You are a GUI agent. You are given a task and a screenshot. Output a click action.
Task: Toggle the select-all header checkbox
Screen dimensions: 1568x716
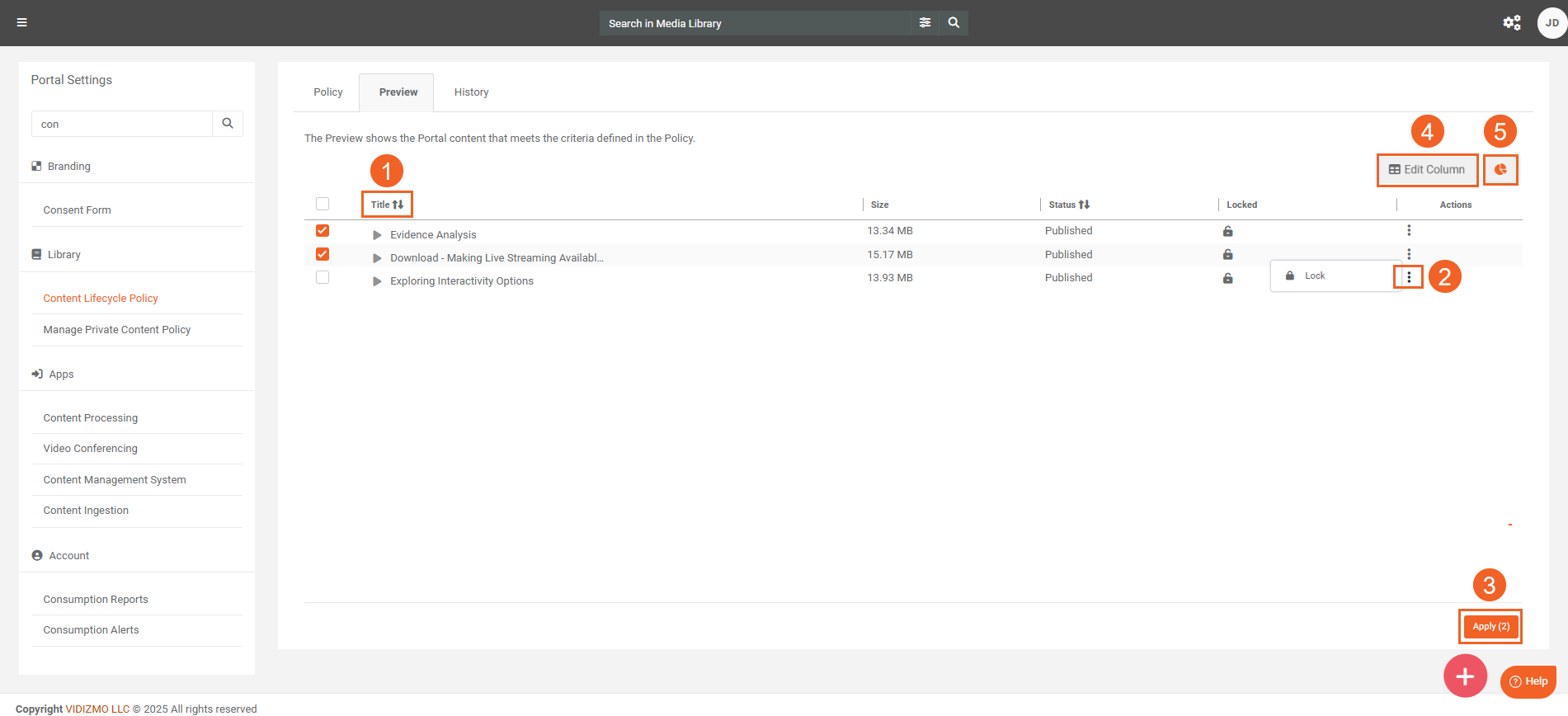pos(323,204)
